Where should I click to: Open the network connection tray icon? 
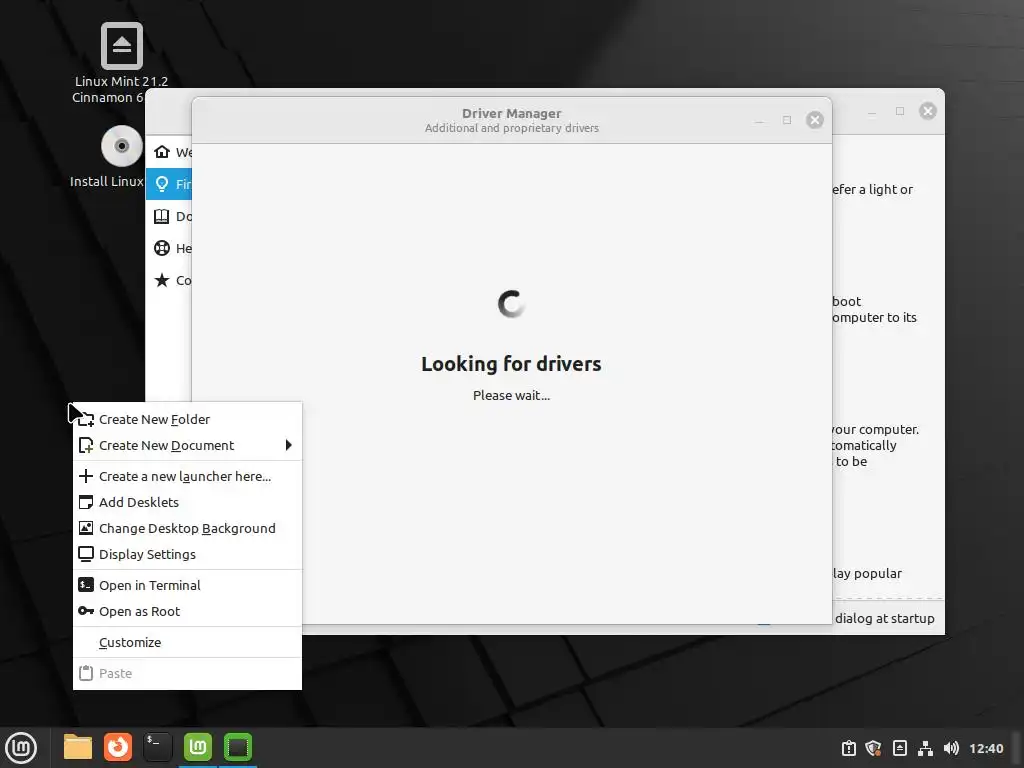[x=925, y=748]
